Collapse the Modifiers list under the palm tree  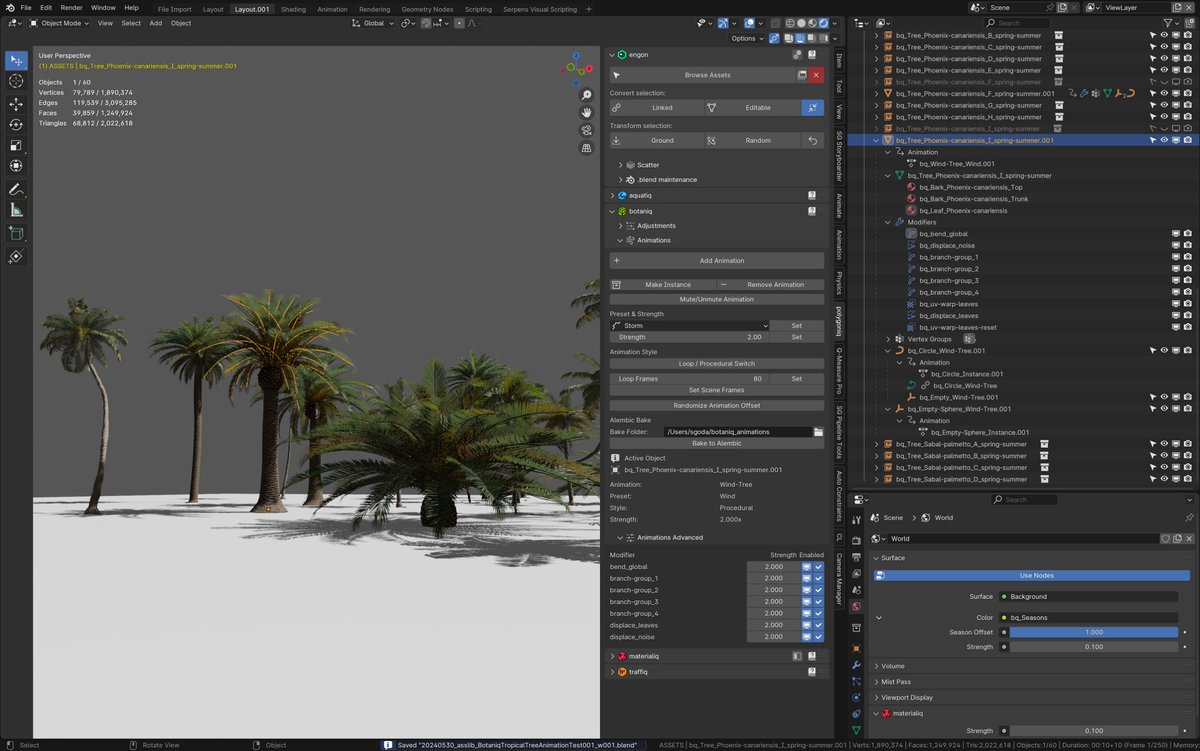(887, 222)
